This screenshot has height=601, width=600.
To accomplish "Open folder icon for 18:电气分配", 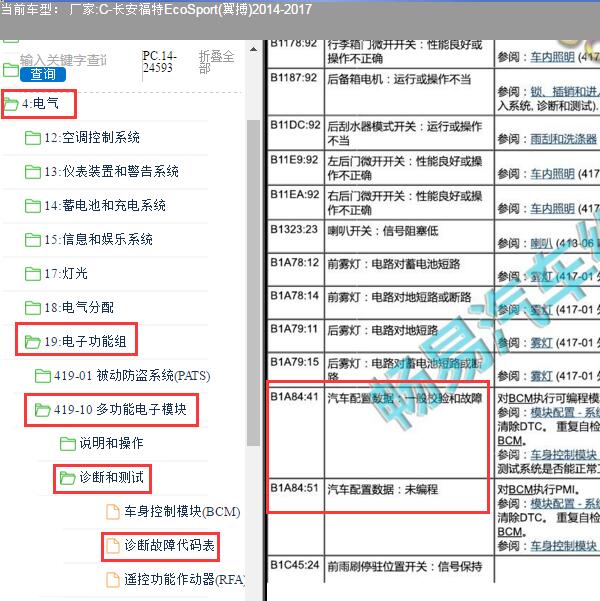I will [x=33, y=307].
